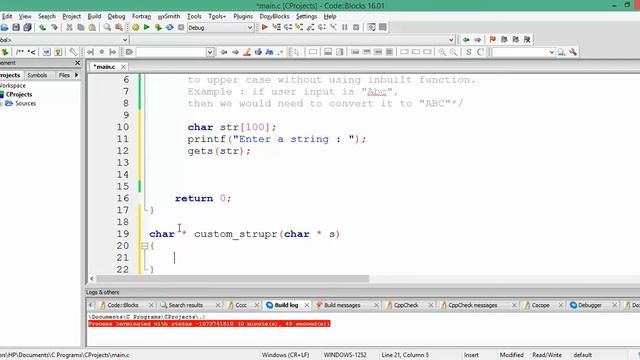Rebuild project with blue arrows icon
Screen dimensions: 640x360
coord(169,27)
